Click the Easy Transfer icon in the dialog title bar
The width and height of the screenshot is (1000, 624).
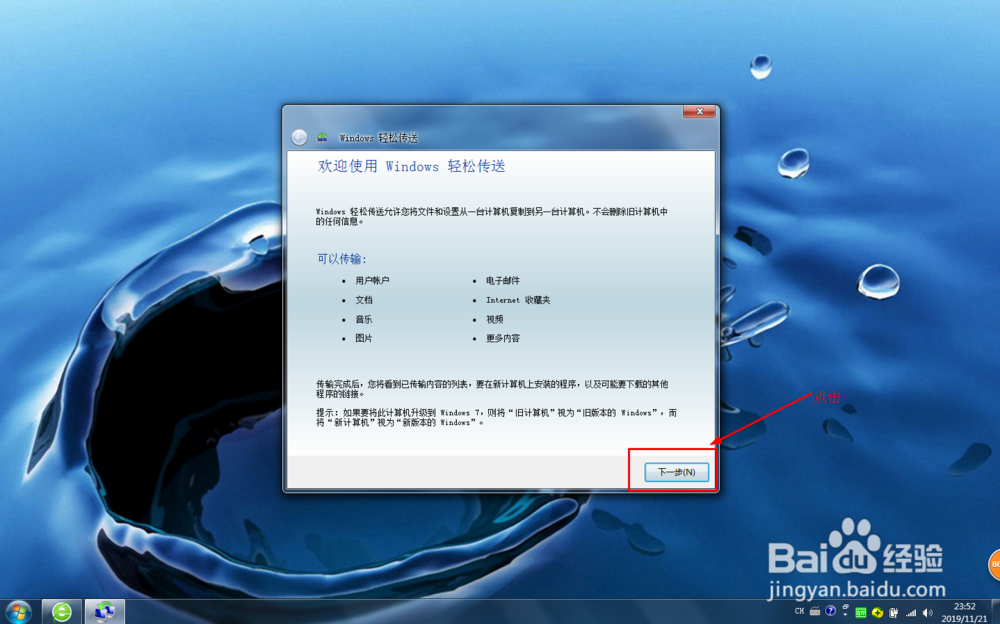click(322, 137)
